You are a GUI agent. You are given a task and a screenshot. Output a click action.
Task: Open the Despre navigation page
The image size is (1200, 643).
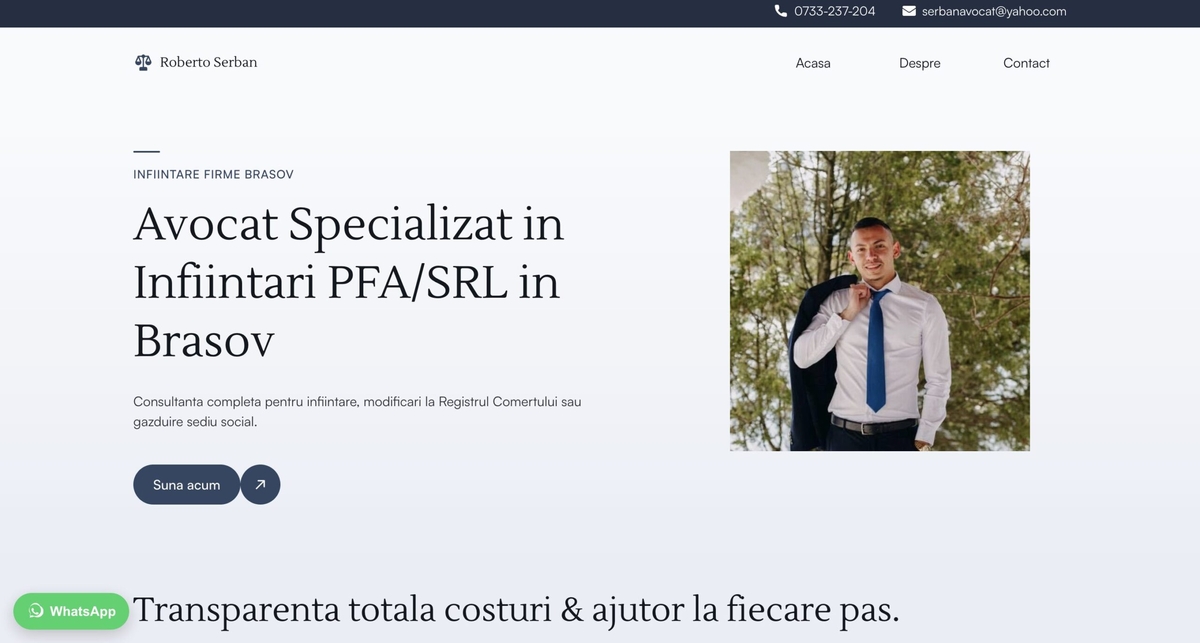tap(919, 63)
